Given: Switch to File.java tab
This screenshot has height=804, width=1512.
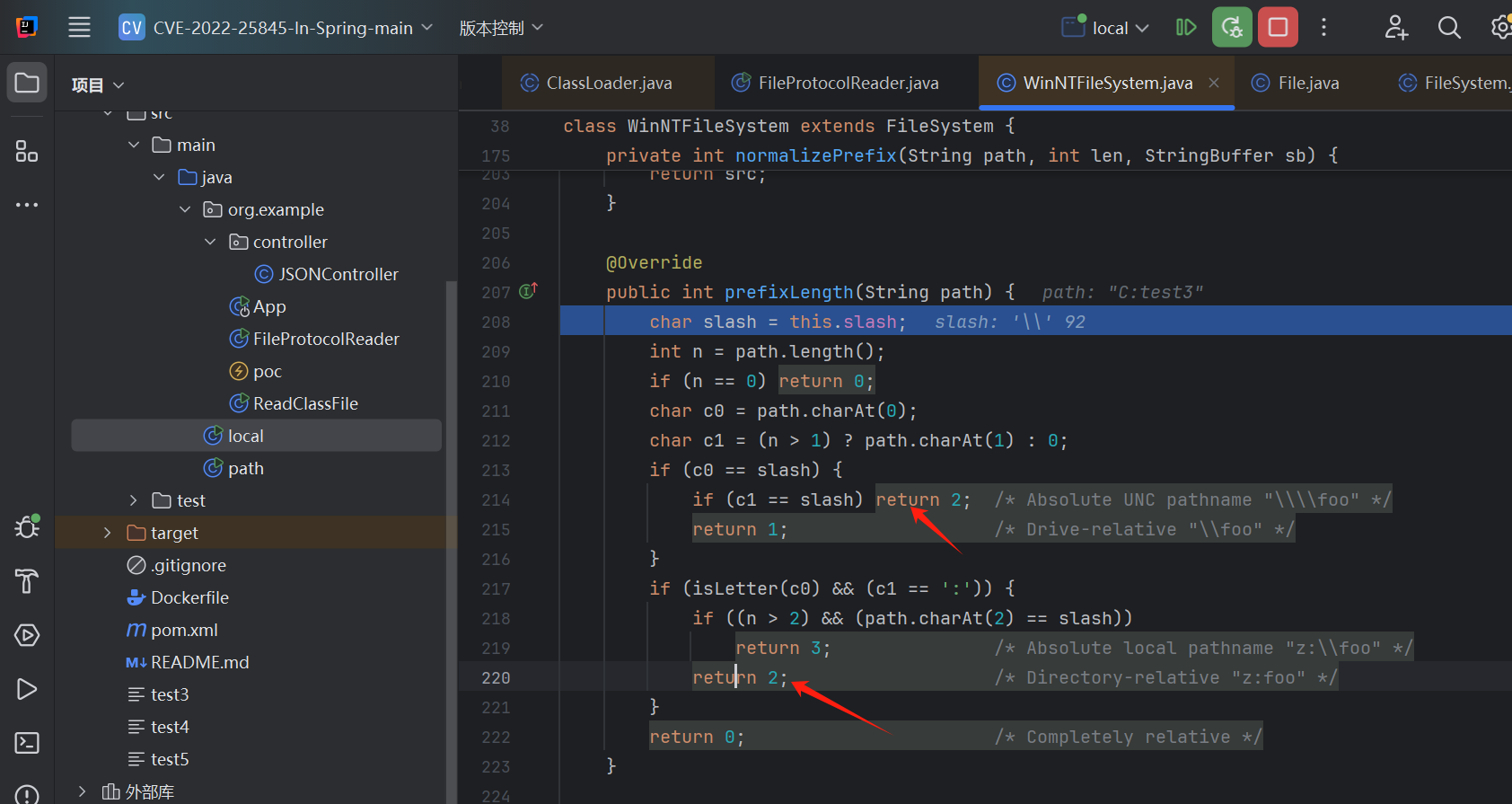Looking at the screenshot, I should coord(1296,83).
